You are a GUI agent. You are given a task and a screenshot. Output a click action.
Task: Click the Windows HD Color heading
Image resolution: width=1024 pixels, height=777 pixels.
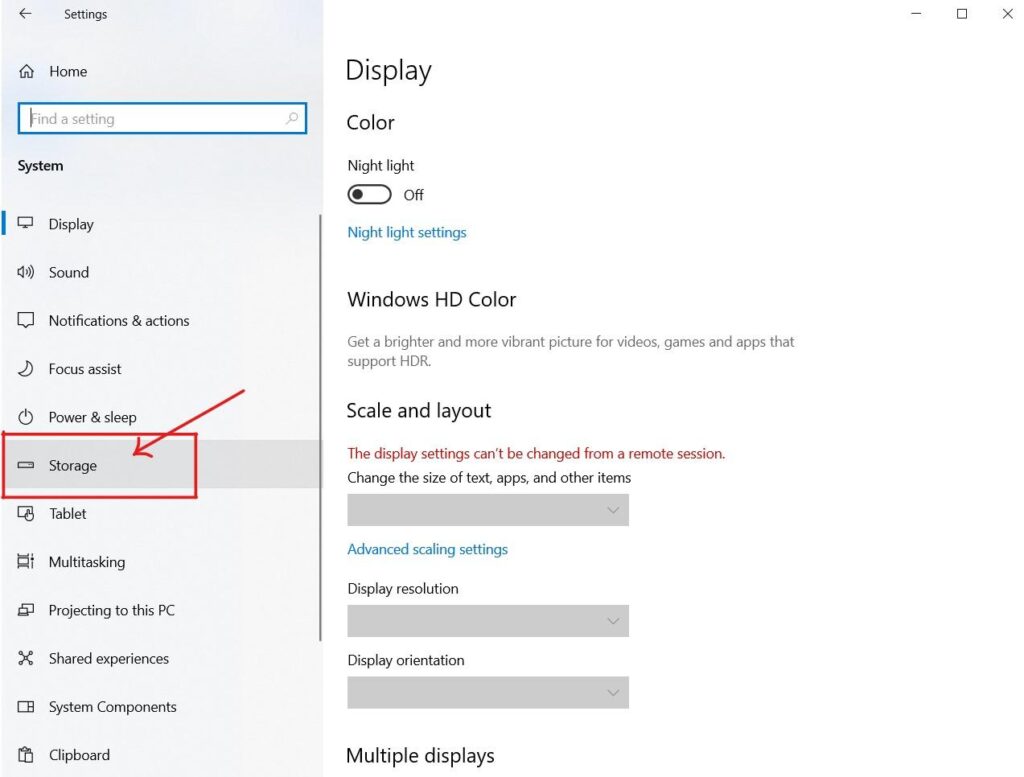pyautogui.click(x=432, y=300)
